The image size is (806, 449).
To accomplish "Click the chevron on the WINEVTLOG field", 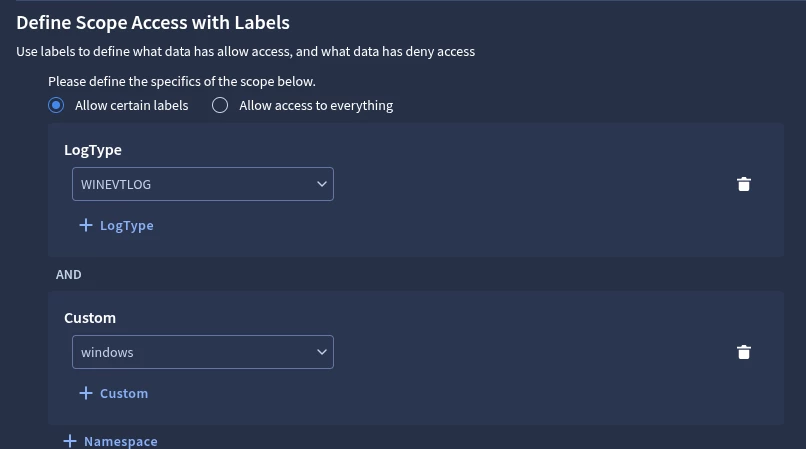I will coord(322,184).
